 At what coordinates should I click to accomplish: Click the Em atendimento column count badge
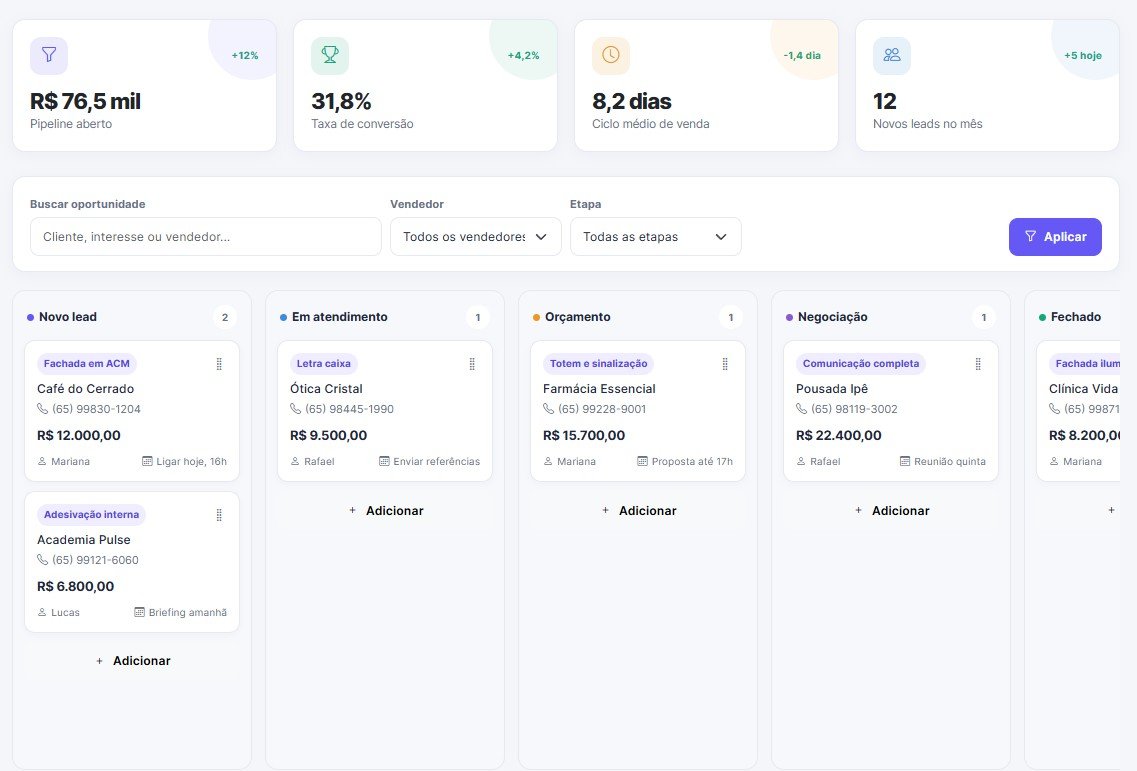(478, 317)
